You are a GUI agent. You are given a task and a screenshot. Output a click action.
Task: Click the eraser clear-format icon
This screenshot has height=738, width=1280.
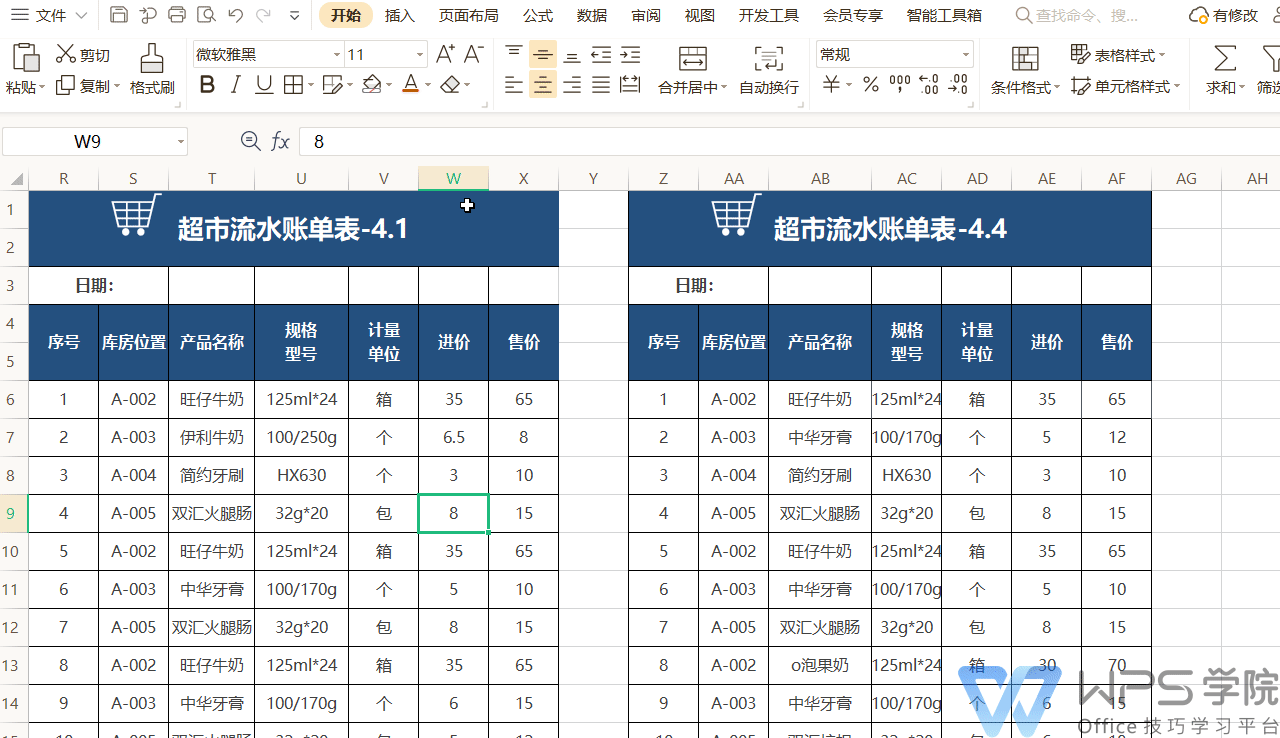click(x=450, y=85)
